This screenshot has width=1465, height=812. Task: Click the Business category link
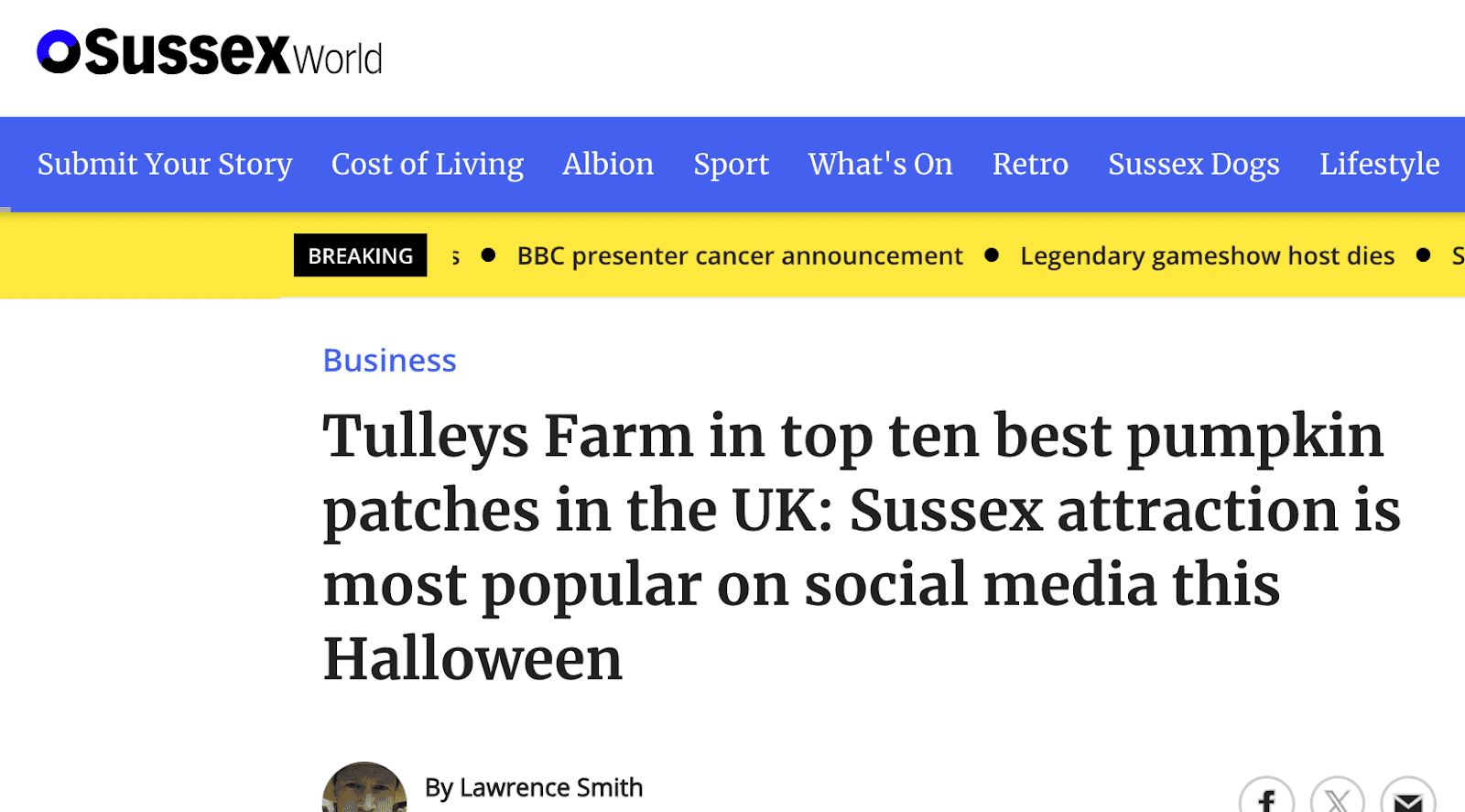tap(389, 361)
